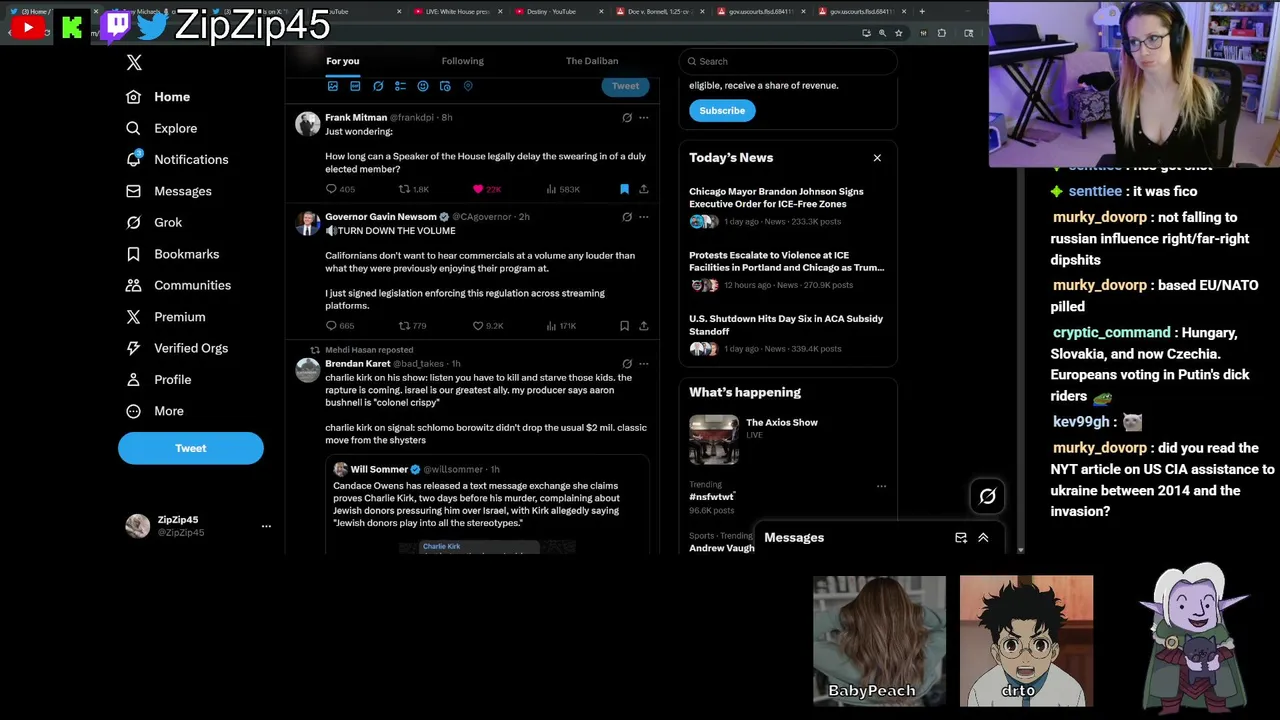Screen dimensions: 1280x720
Task: Click the floating Grok button
Action: [987, 496]
